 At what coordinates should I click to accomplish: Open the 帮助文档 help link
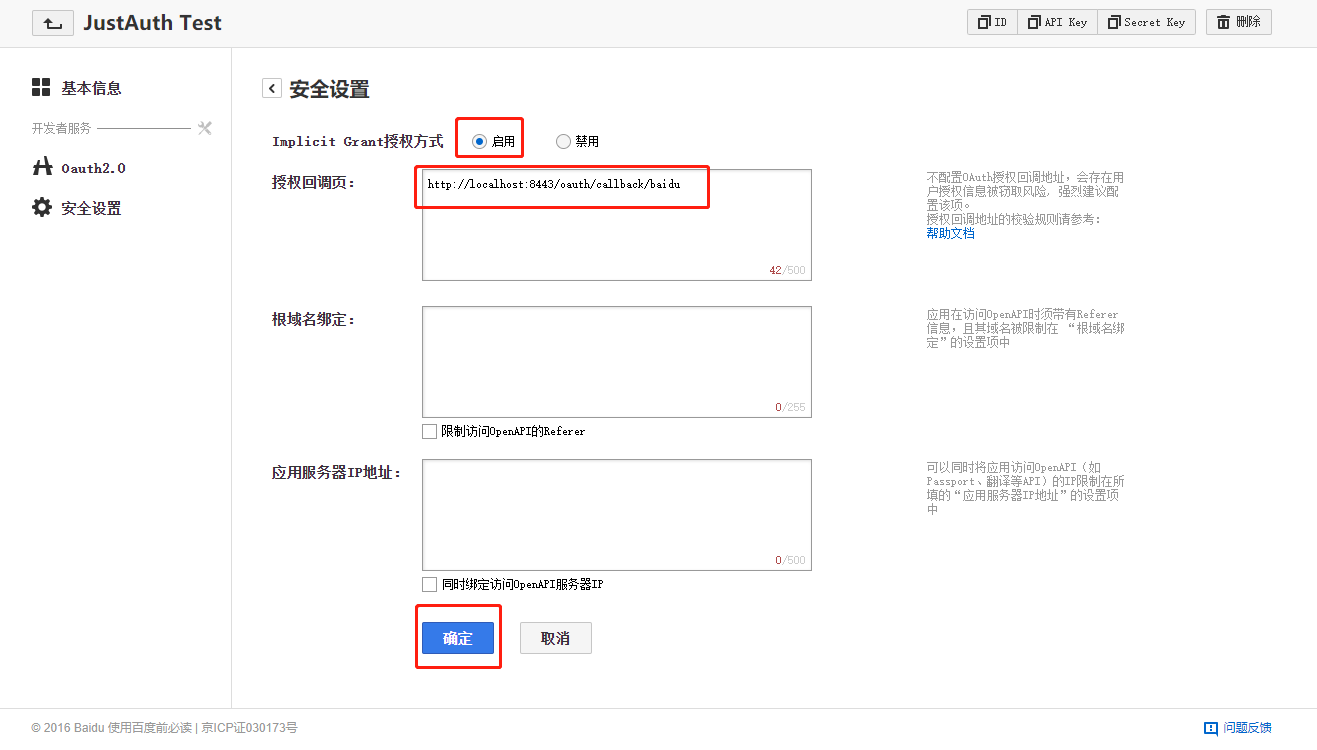(x=950, y=233)
